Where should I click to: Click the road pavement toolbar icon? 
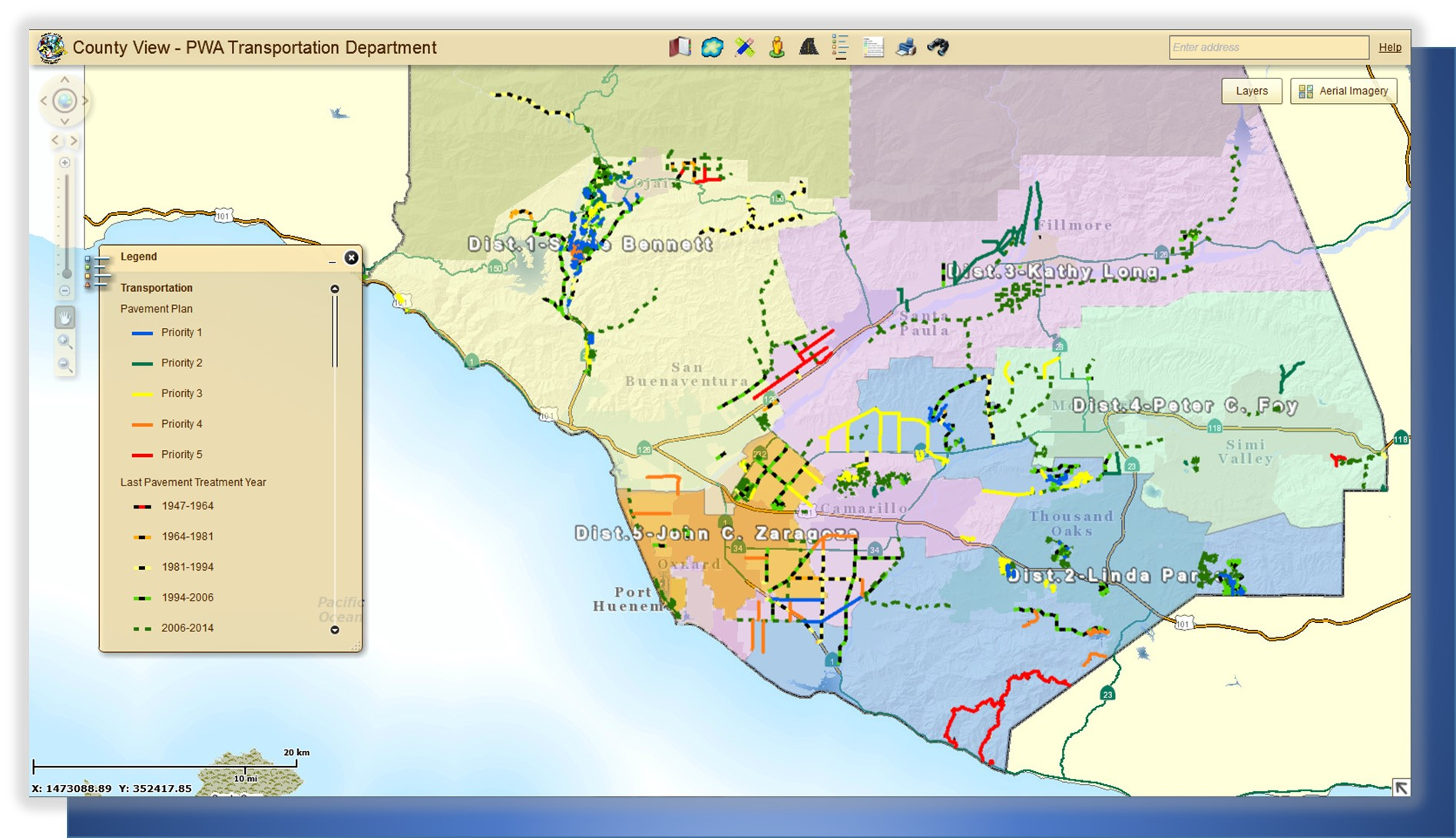click(x=808, y=48)
